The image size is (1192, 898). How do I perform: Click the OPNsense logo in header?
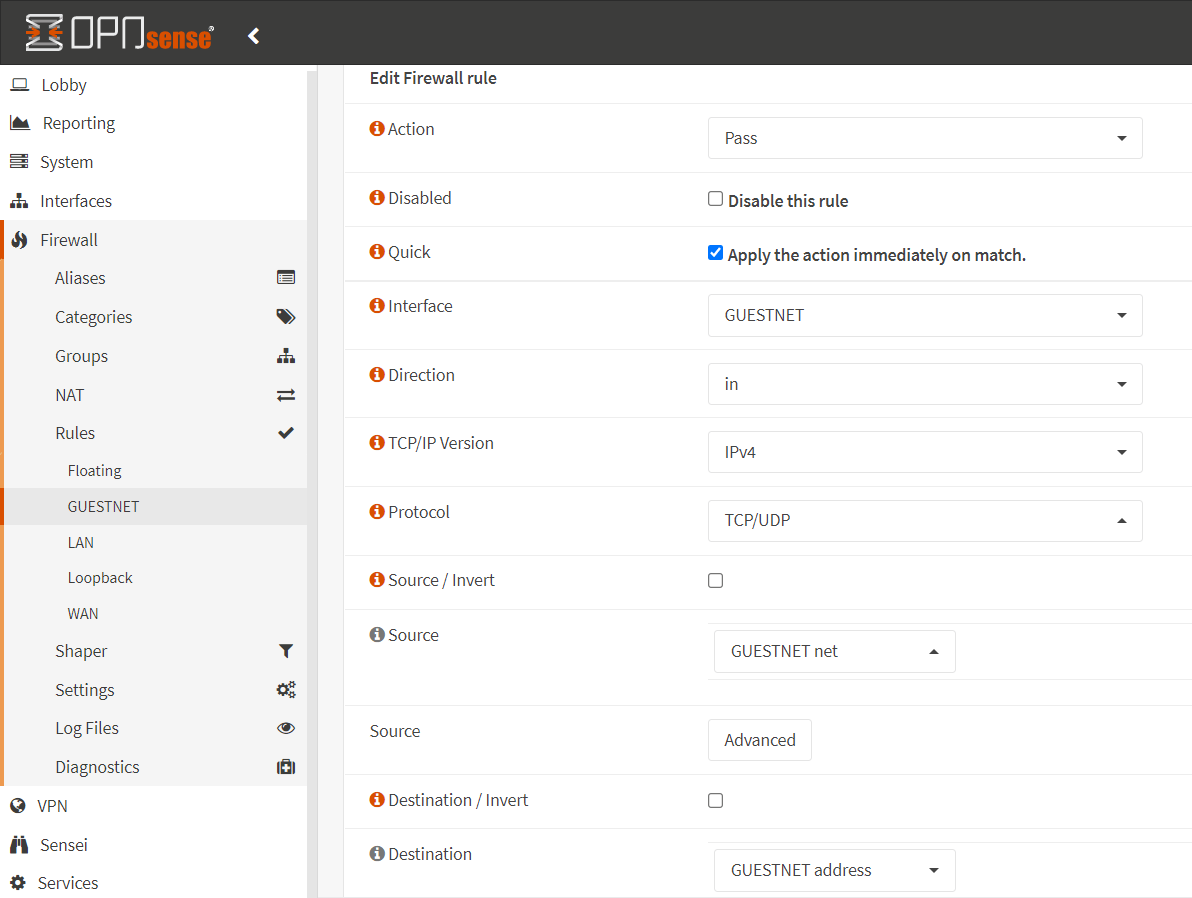119,33
